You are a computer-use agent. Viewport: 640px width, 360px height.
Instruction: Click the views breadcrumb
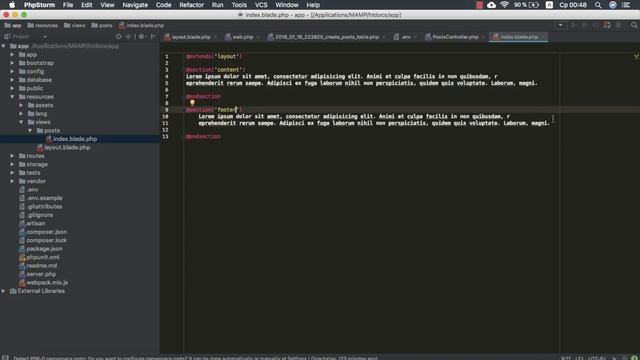[x=75, y=25]
